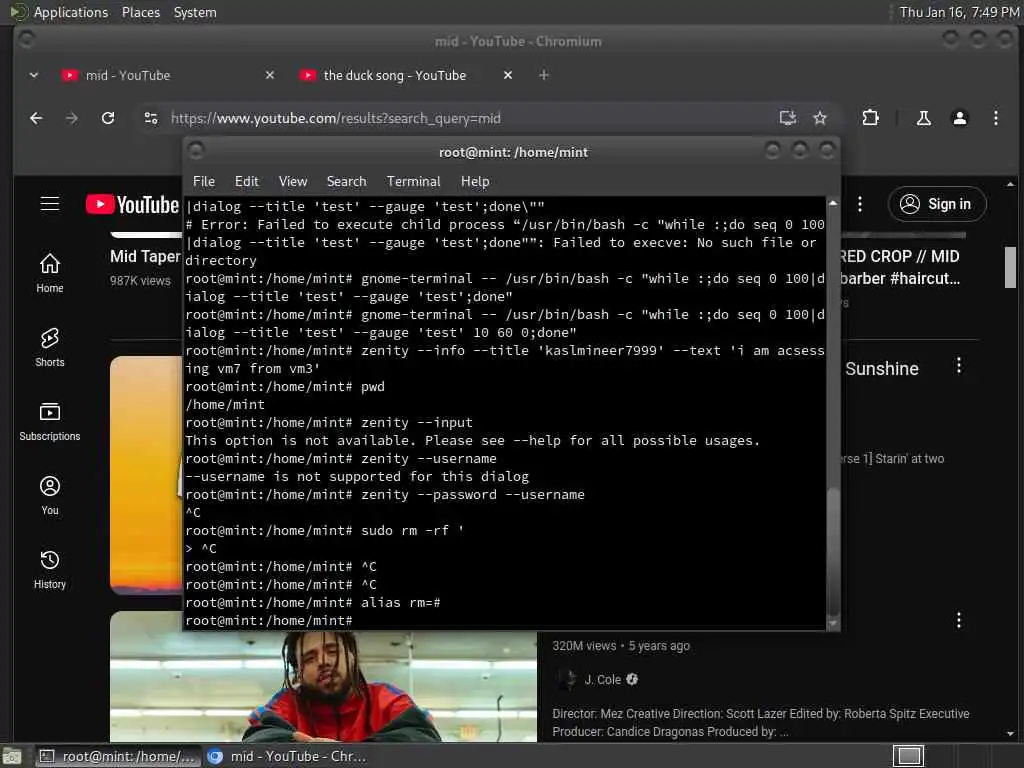The height and width of the screenshot is (768, 1024).
Task: Open options for J. Cole video
Action: point(958,620)
